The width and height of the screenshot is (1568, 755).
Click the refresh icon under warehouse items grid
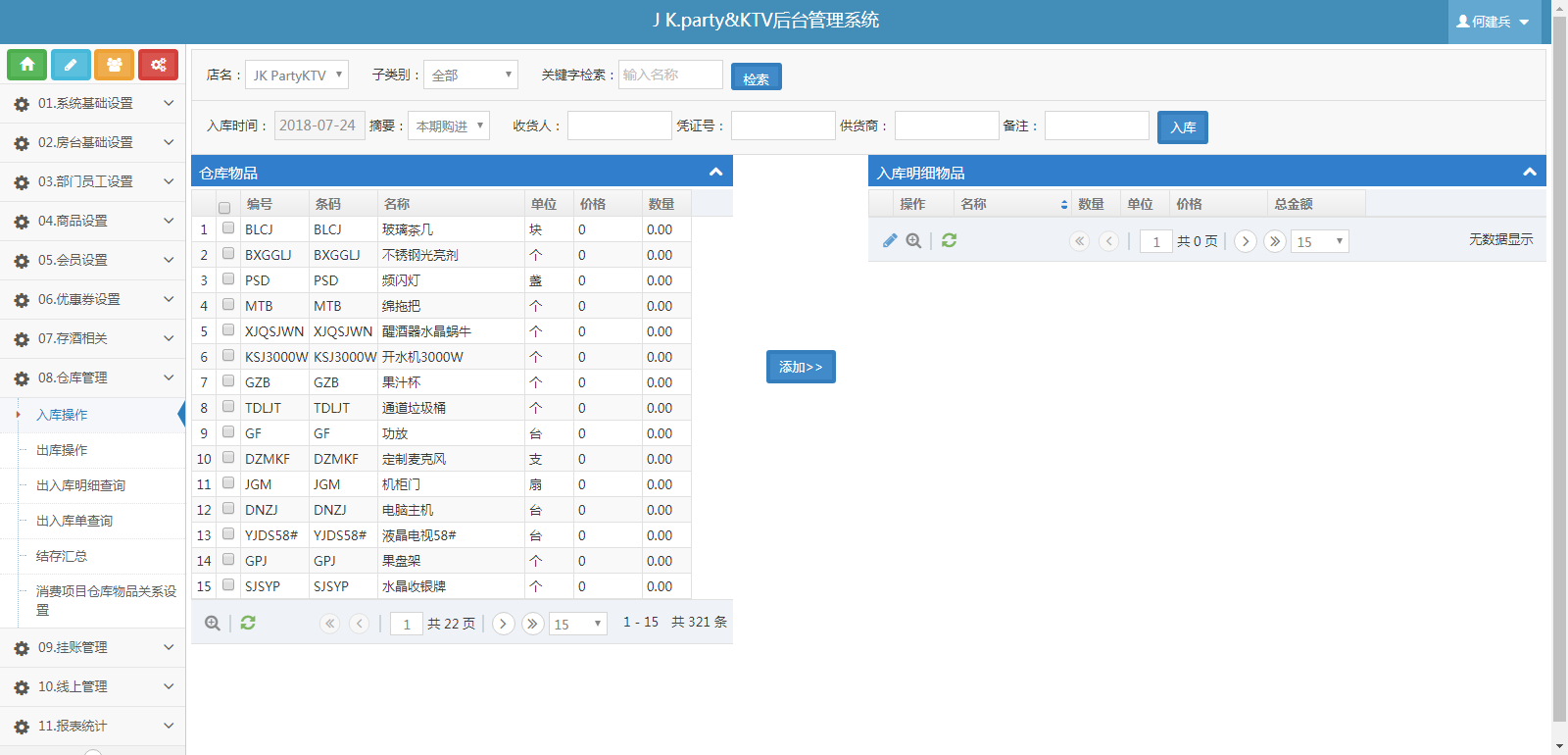248,623
